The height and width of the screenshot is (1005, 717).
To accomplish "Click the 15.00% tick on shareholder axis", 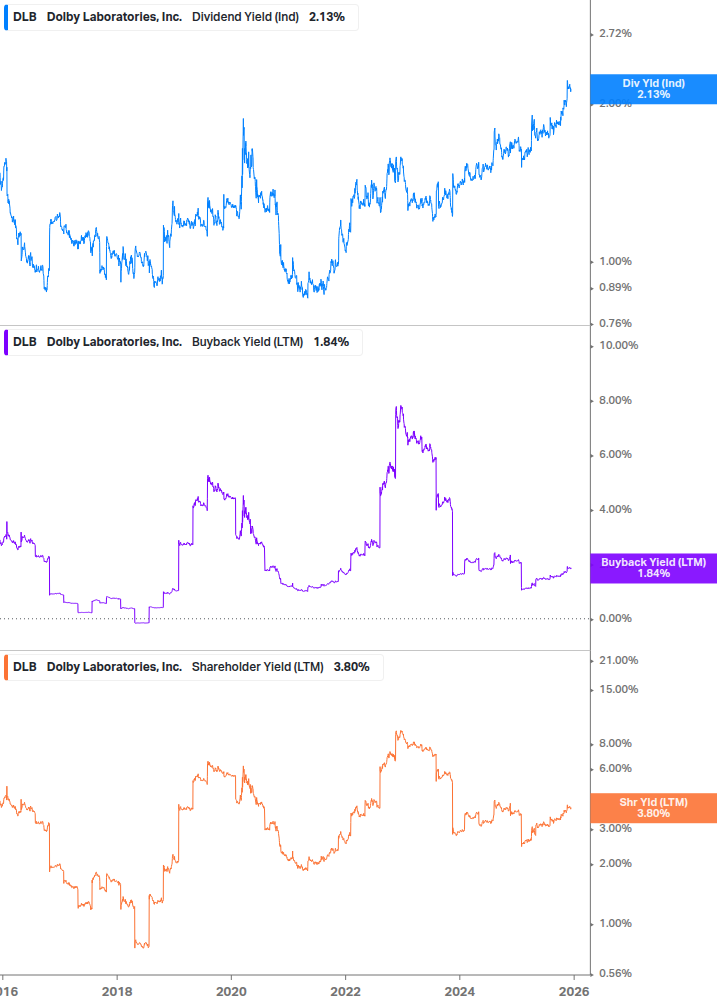I will pos(618,690).
